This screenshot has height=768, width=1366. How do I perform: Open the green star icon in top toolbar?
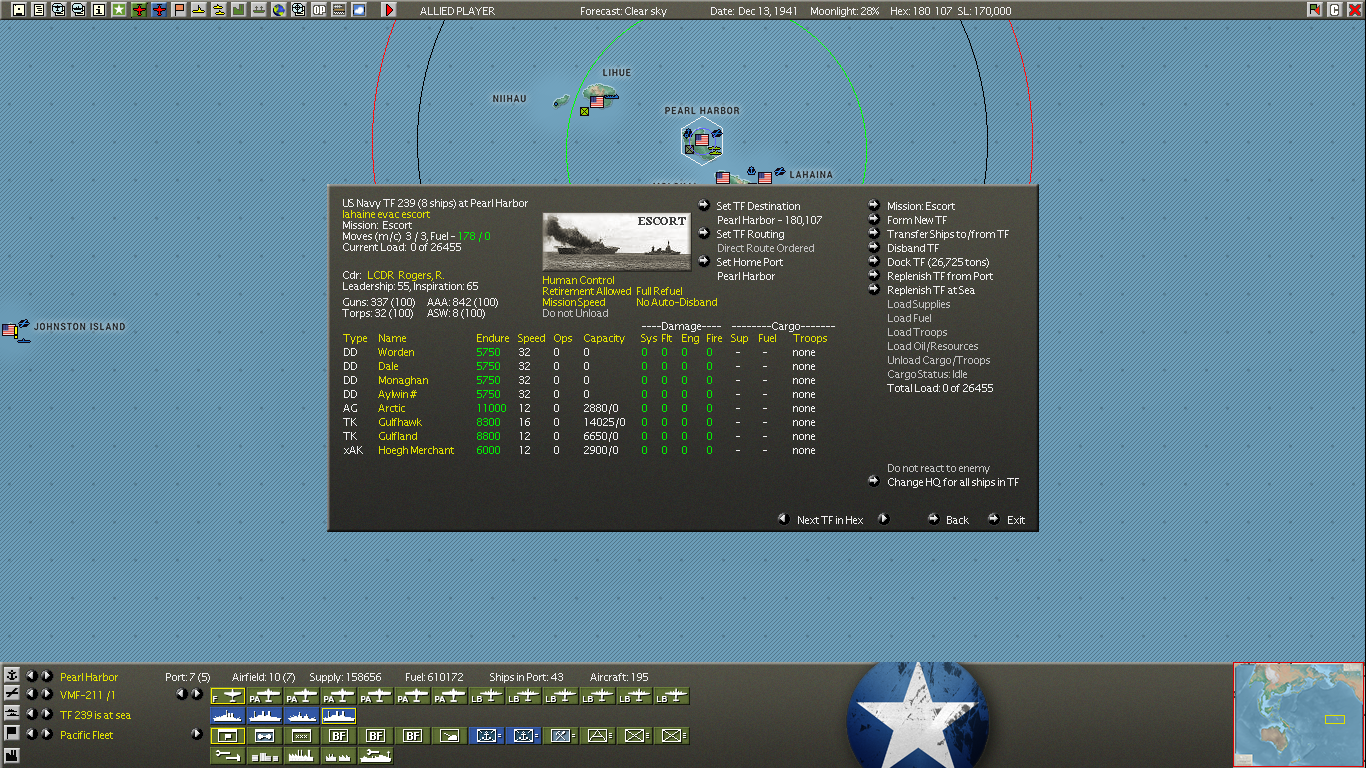119,10
